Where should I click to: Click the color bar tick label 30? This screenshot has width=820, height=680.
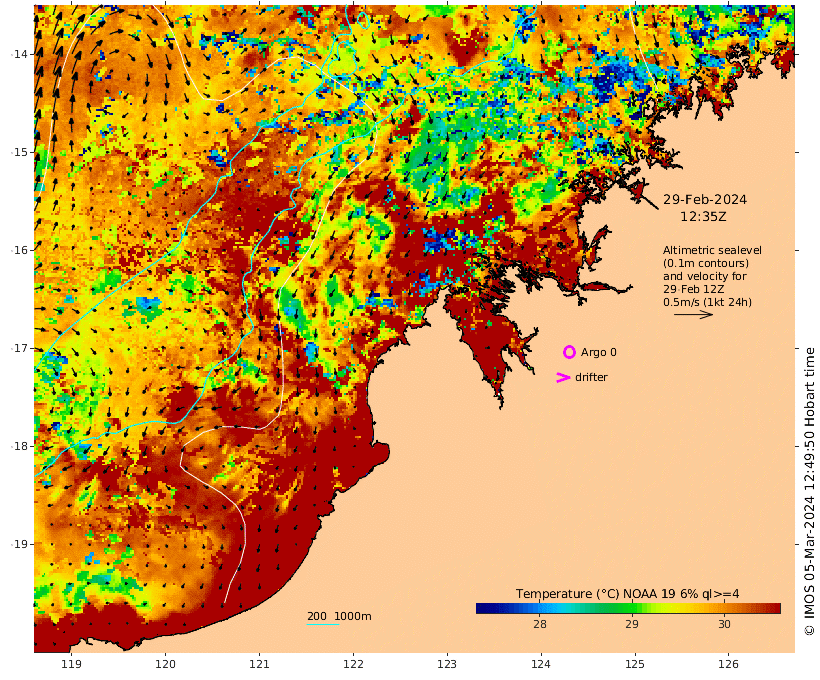tap(724, 624)
